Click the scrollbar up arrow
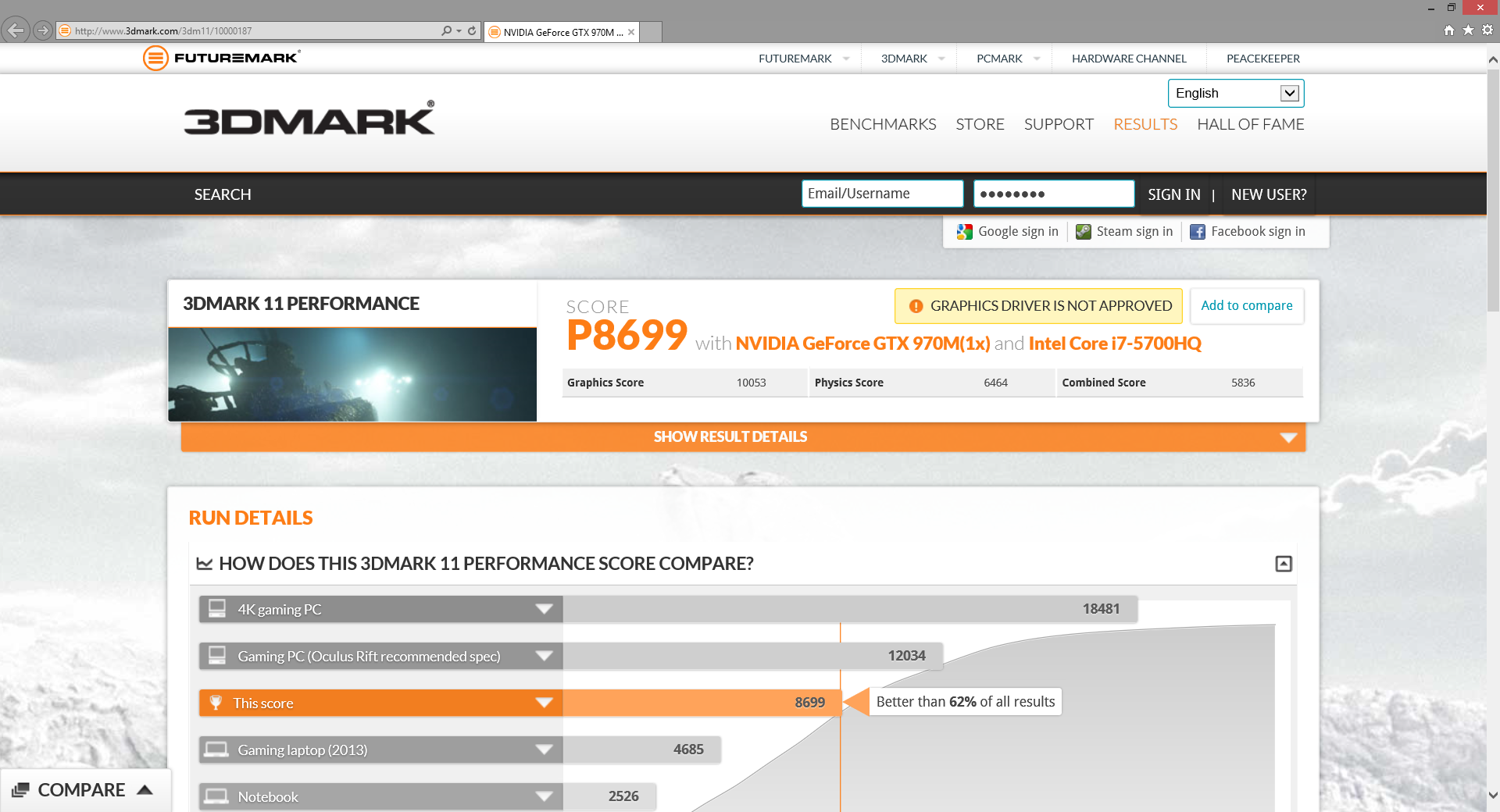This screenshot has height=812, width=1500. [x=1493, y=59]
